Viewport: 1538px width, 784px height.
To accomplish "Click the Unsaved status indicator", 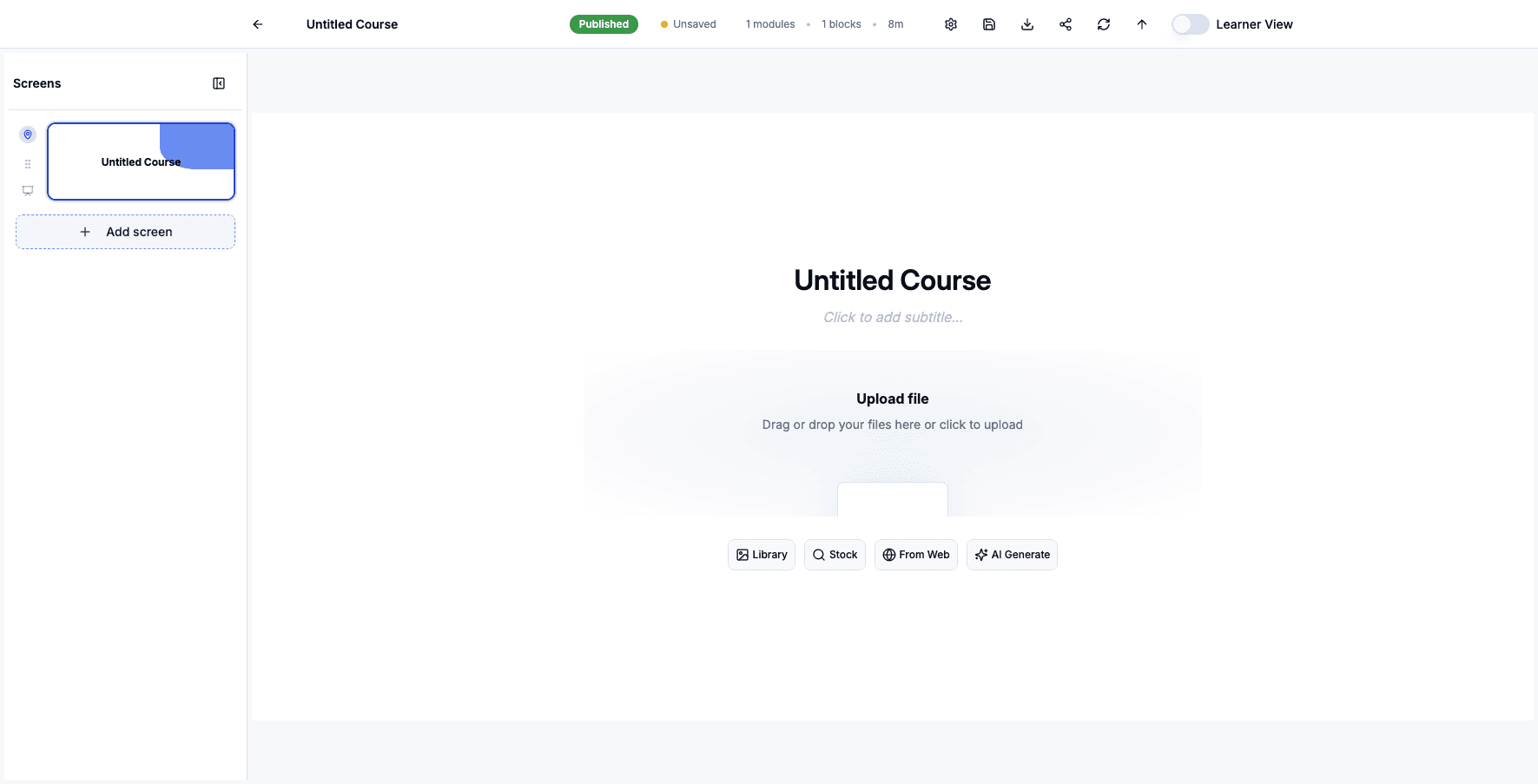I will pyautogui.click(x=688, y=23).
